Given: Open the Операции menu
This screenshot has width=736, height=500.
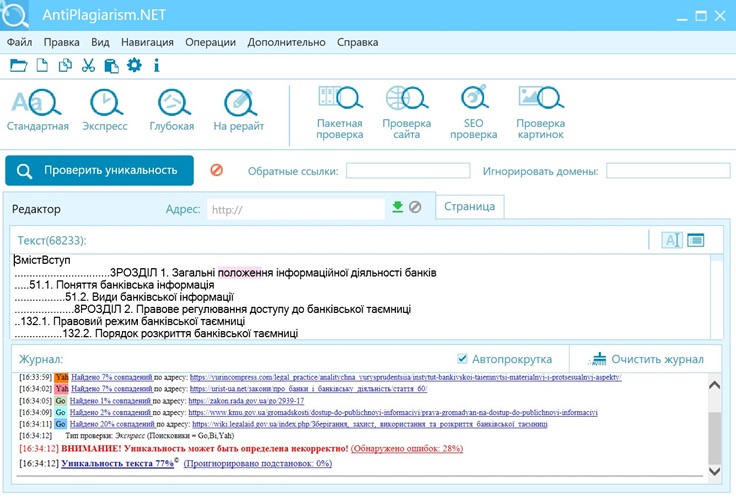Looking at the screenshot, I should [210, 42].
